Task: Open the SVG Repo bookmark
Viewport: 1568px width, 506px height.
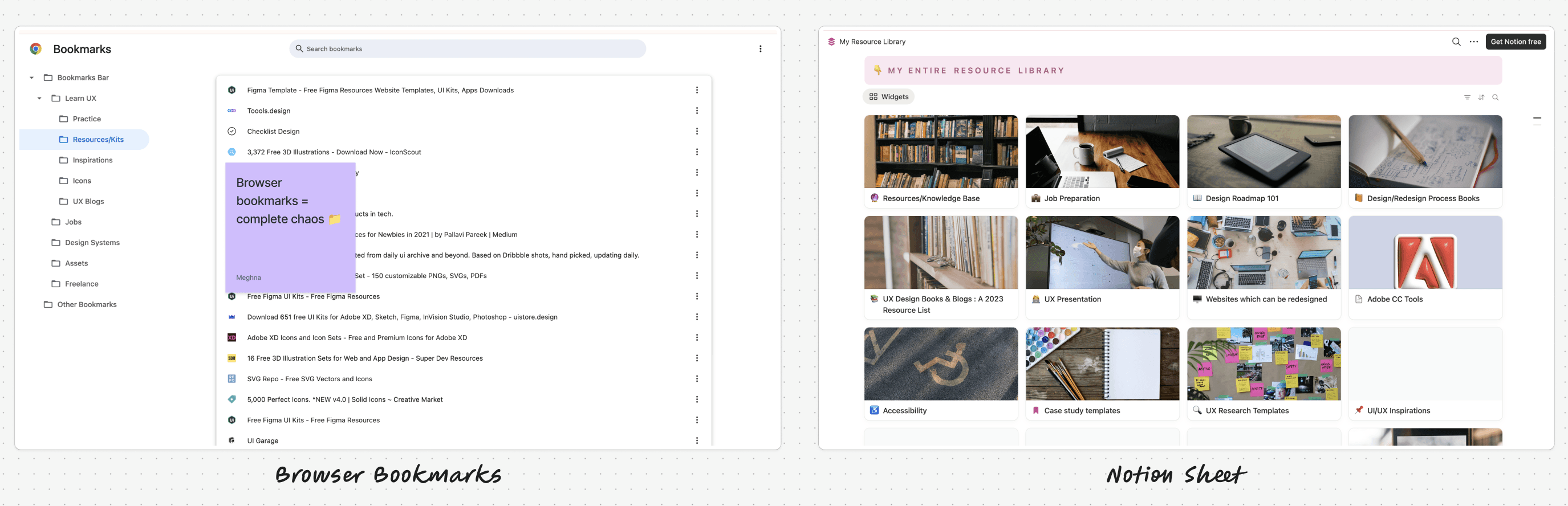Action: tap(309, 379)
